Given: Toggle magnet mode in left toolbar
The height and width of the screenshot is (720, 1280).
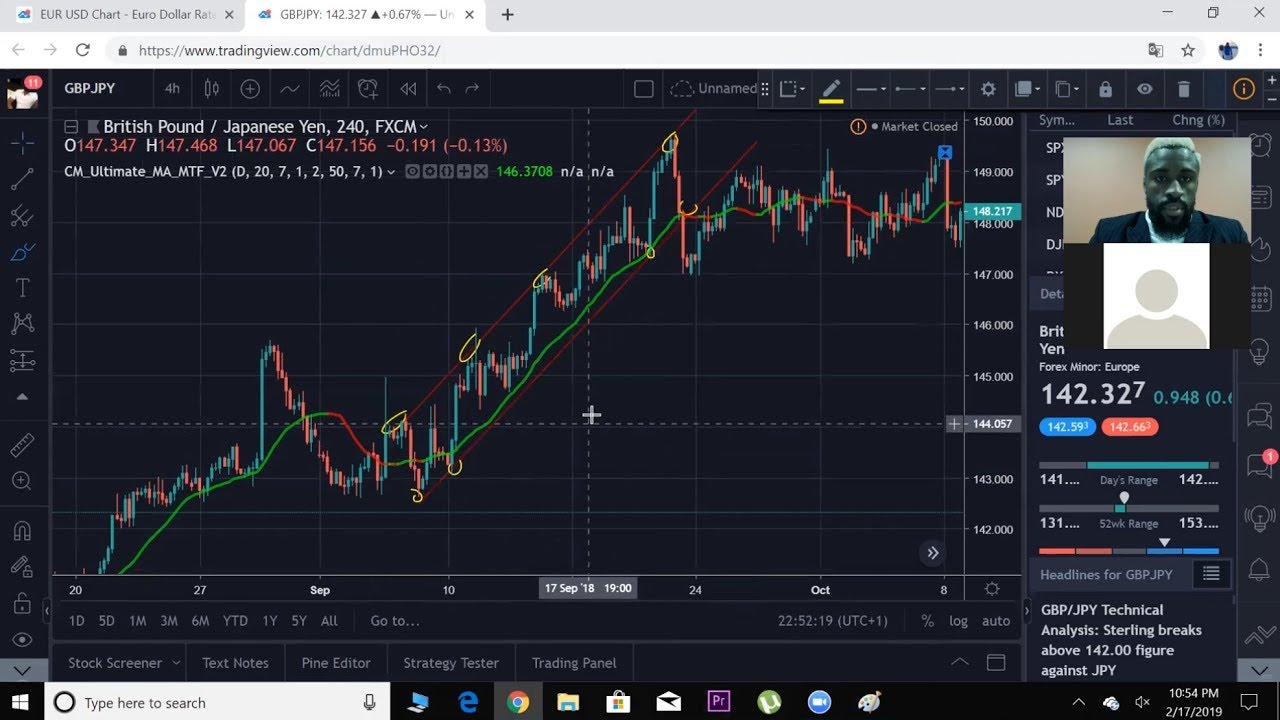Looking at the screenshot, I should click(x=22, y=530).
